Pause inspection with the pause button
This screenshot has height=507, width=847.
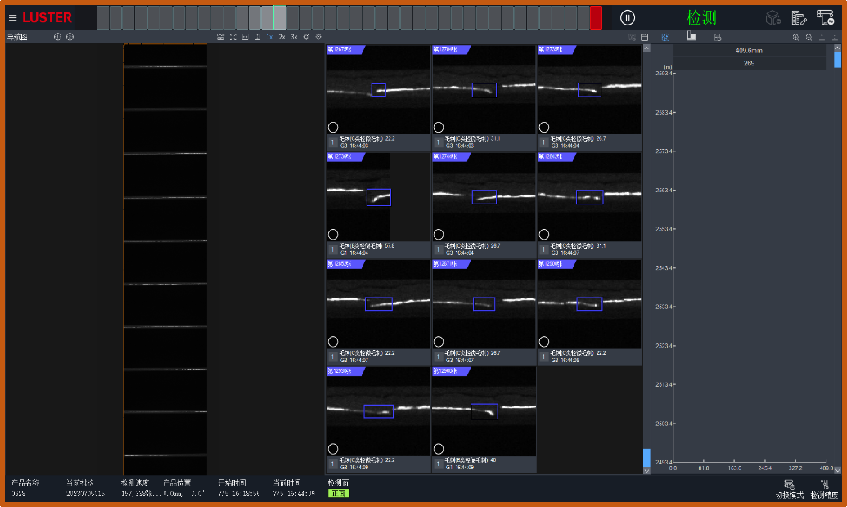627,17
